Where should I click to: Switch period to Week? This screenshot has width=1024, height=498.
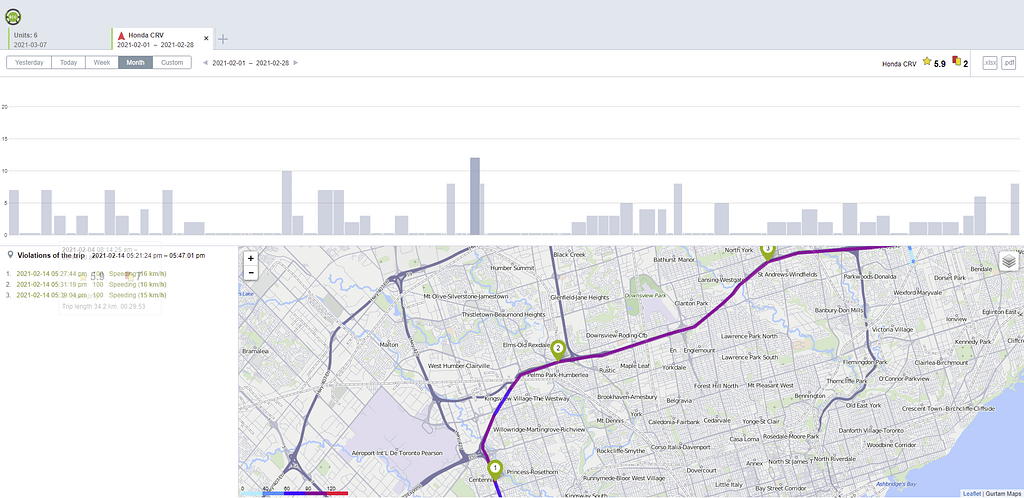(x=101, y=62)
